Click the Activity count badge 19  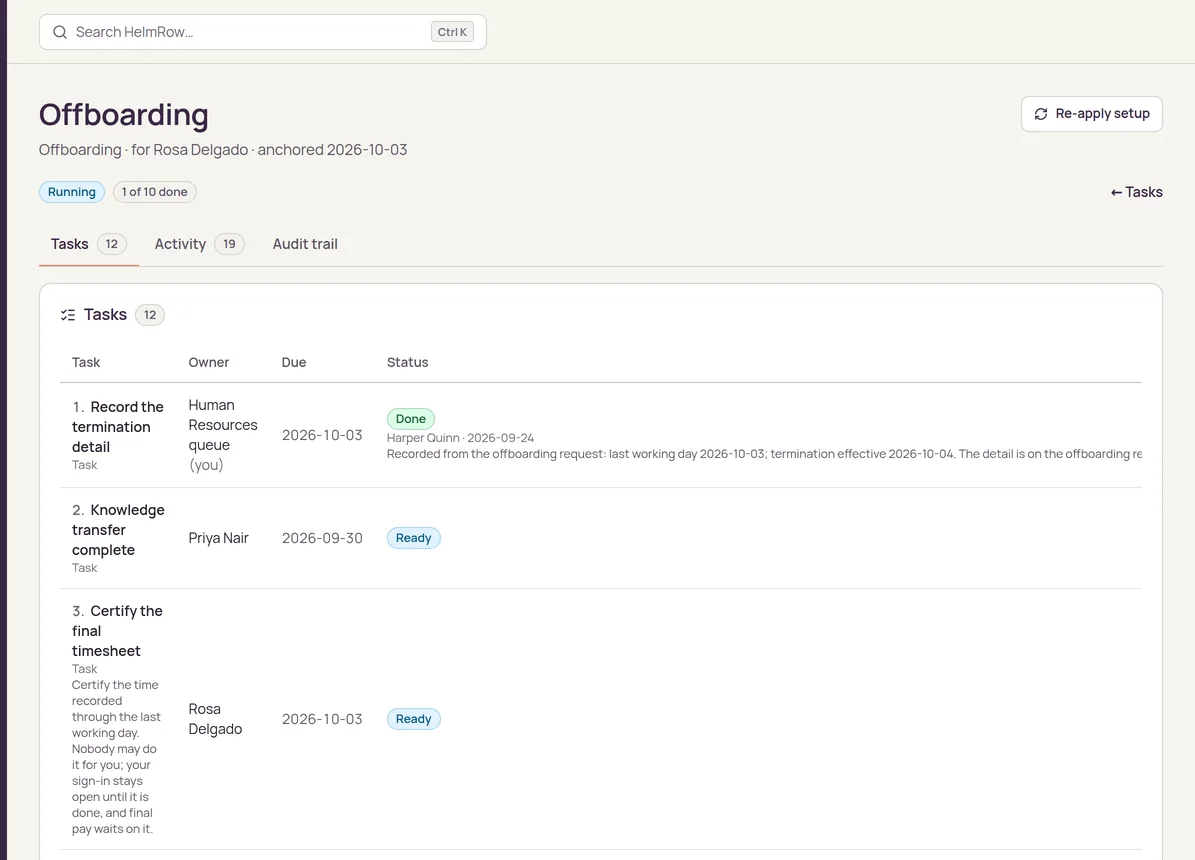[x=229, y=244]
